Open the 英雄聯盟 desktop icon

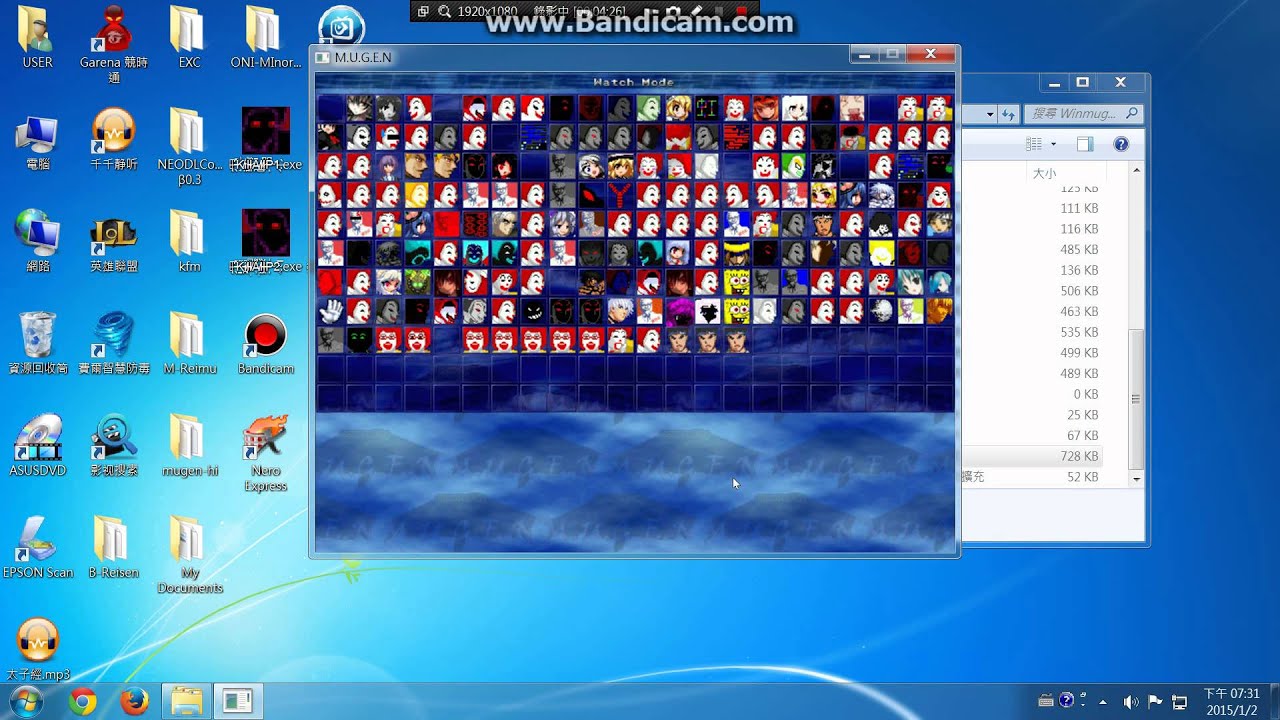point(114,243)
